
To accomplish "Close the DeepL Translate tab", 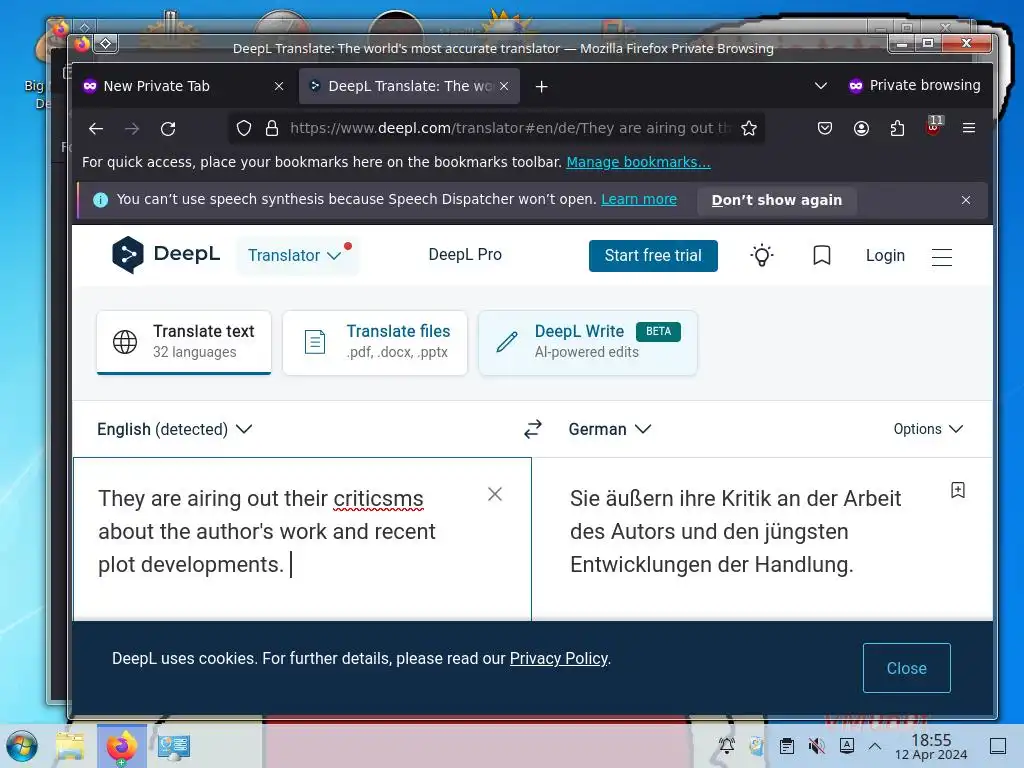I will 504,86.
